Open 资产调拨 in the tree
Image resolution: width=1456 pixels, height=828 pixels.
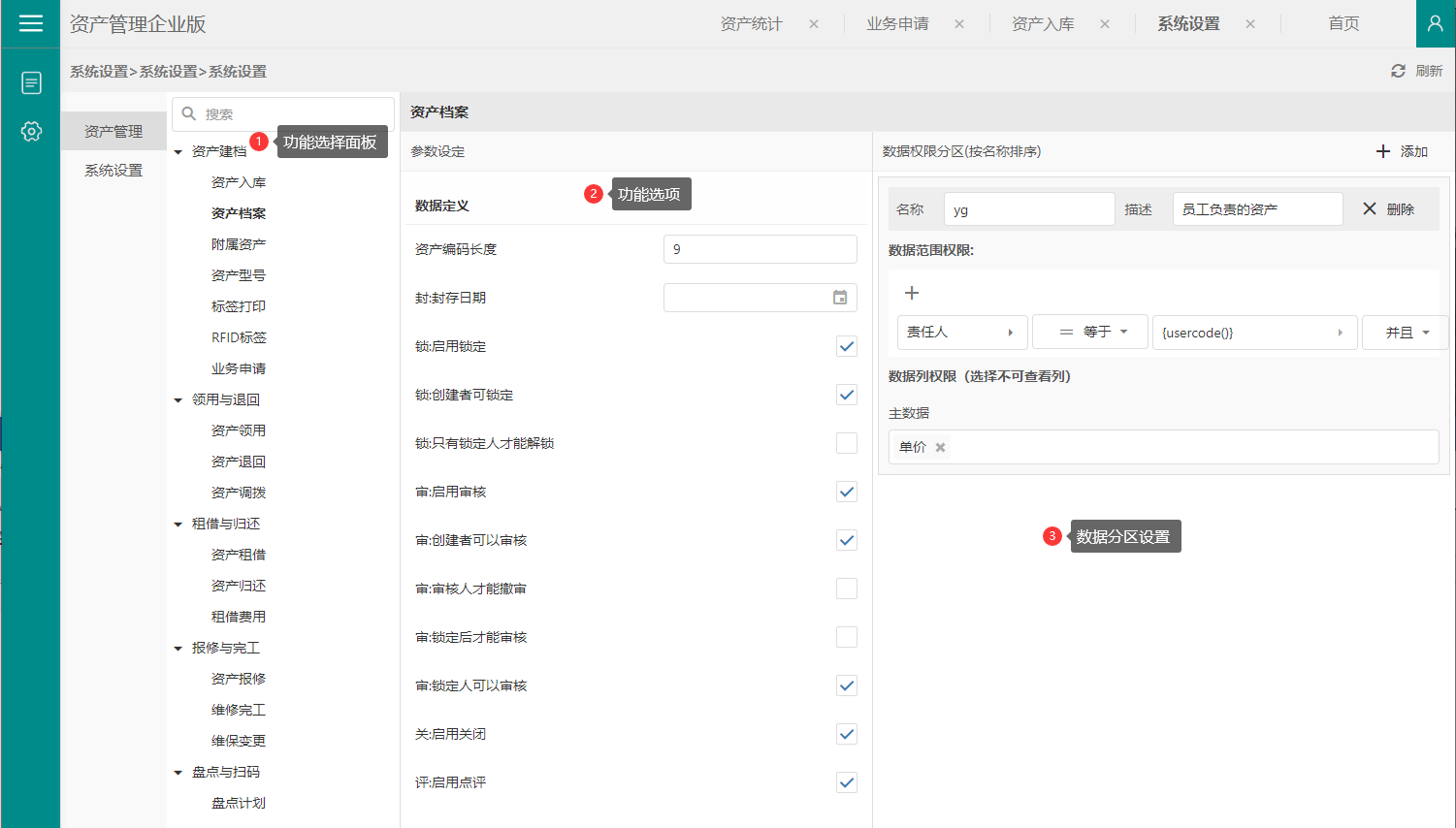239,493
